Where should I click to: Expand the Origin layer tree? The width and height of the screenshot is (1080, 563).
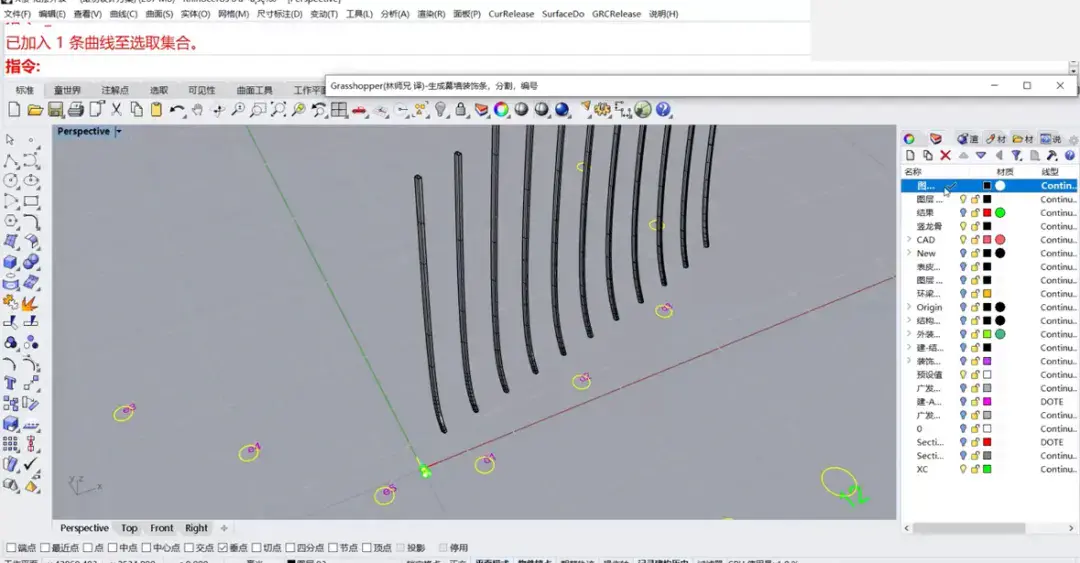(909, 307)
